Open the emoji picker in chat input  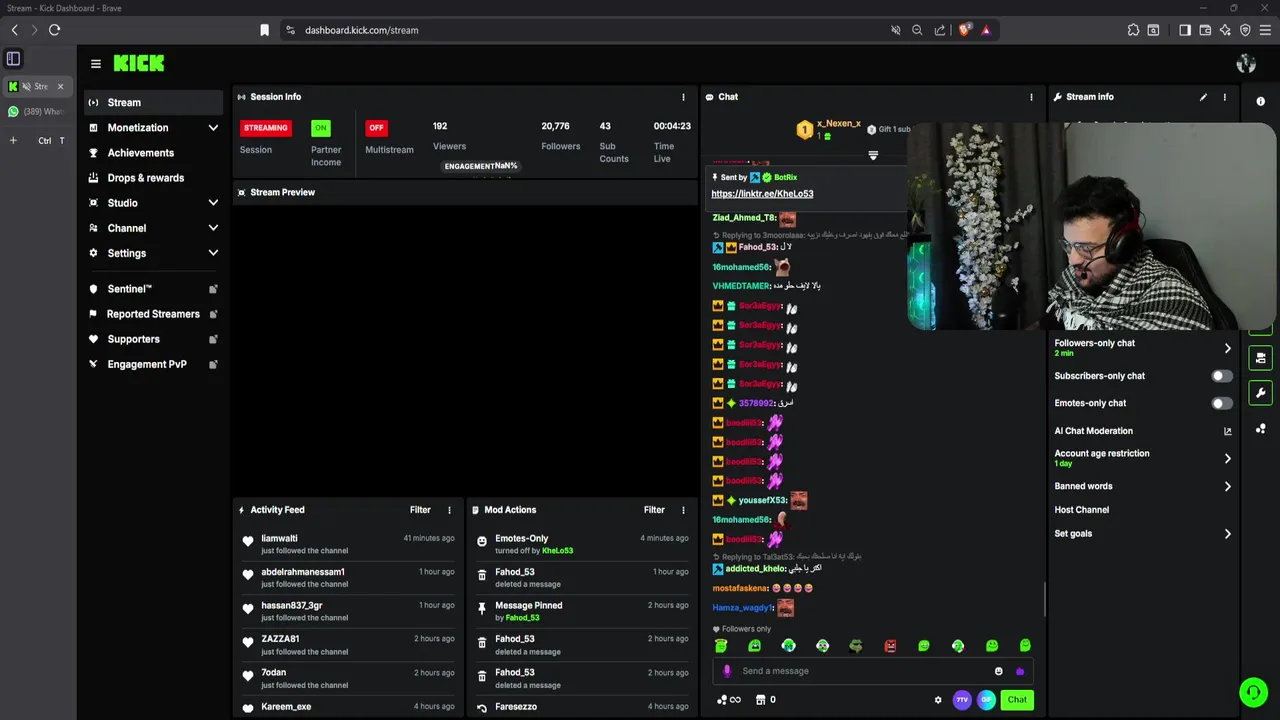pos(998,671)
